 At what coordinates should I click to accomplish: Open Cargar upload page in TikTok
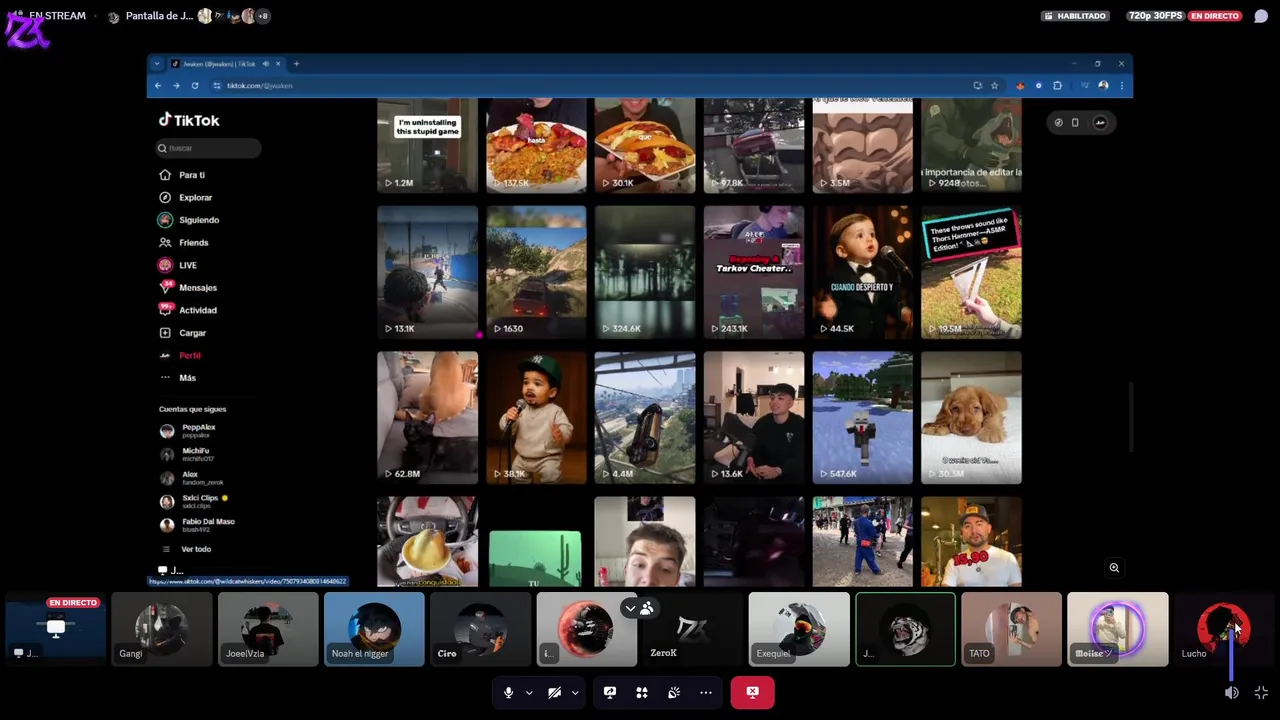click(x=183, y=333)
